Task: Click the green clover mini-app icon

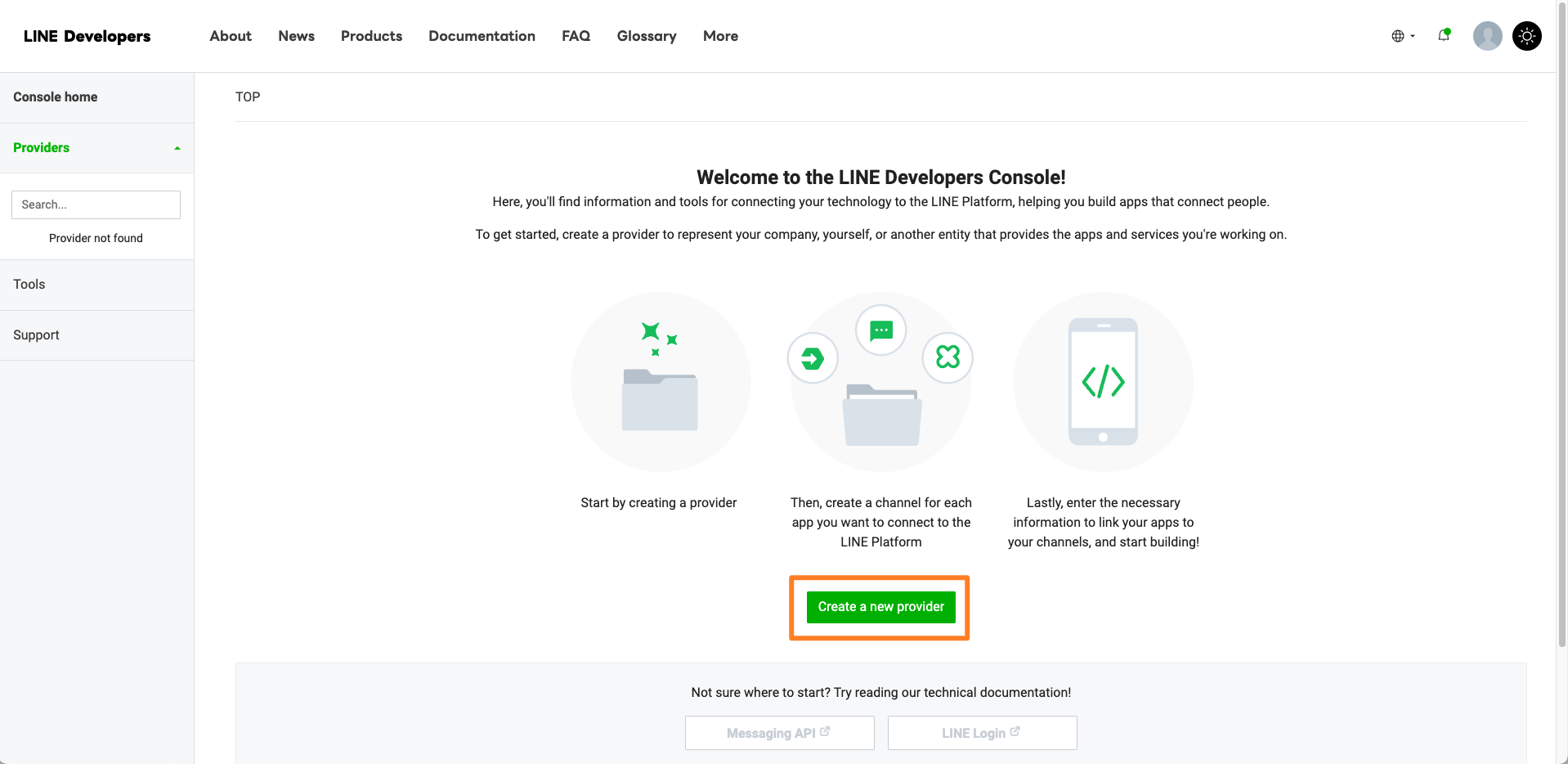Action: click(x=948, y=357)
